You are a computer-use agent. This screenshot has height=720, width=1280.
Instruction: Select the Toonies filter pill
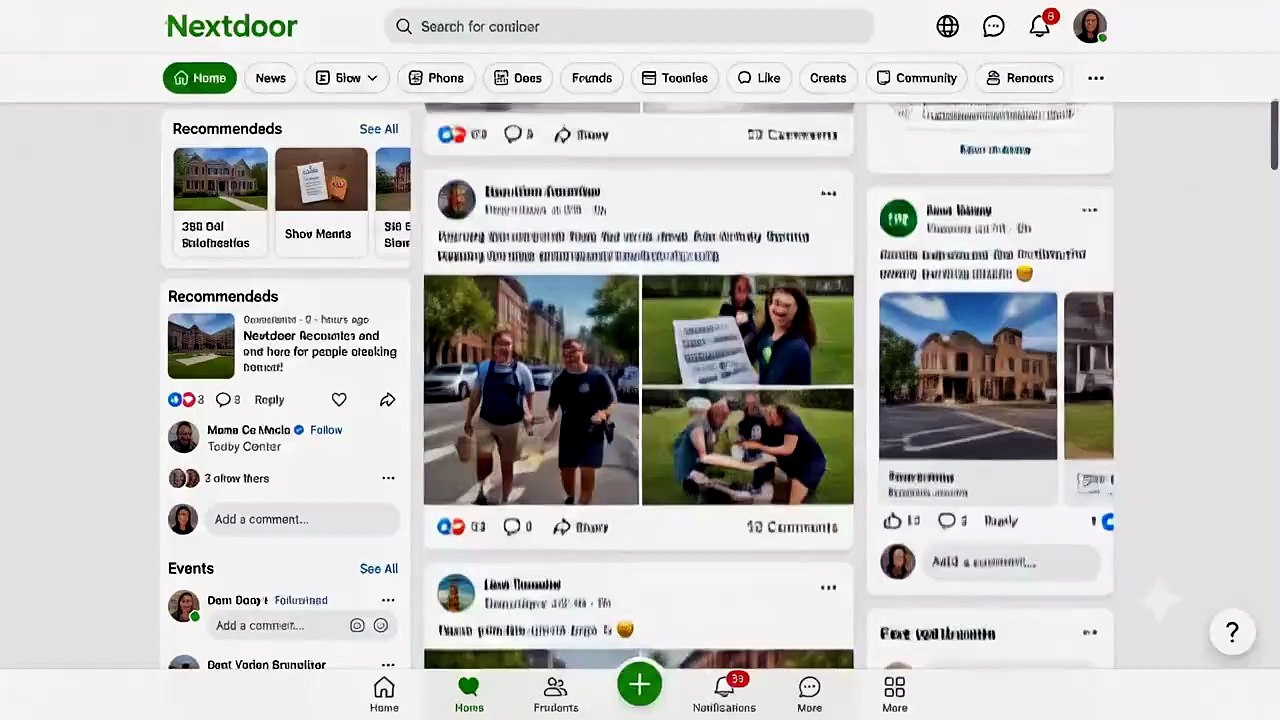675,78
